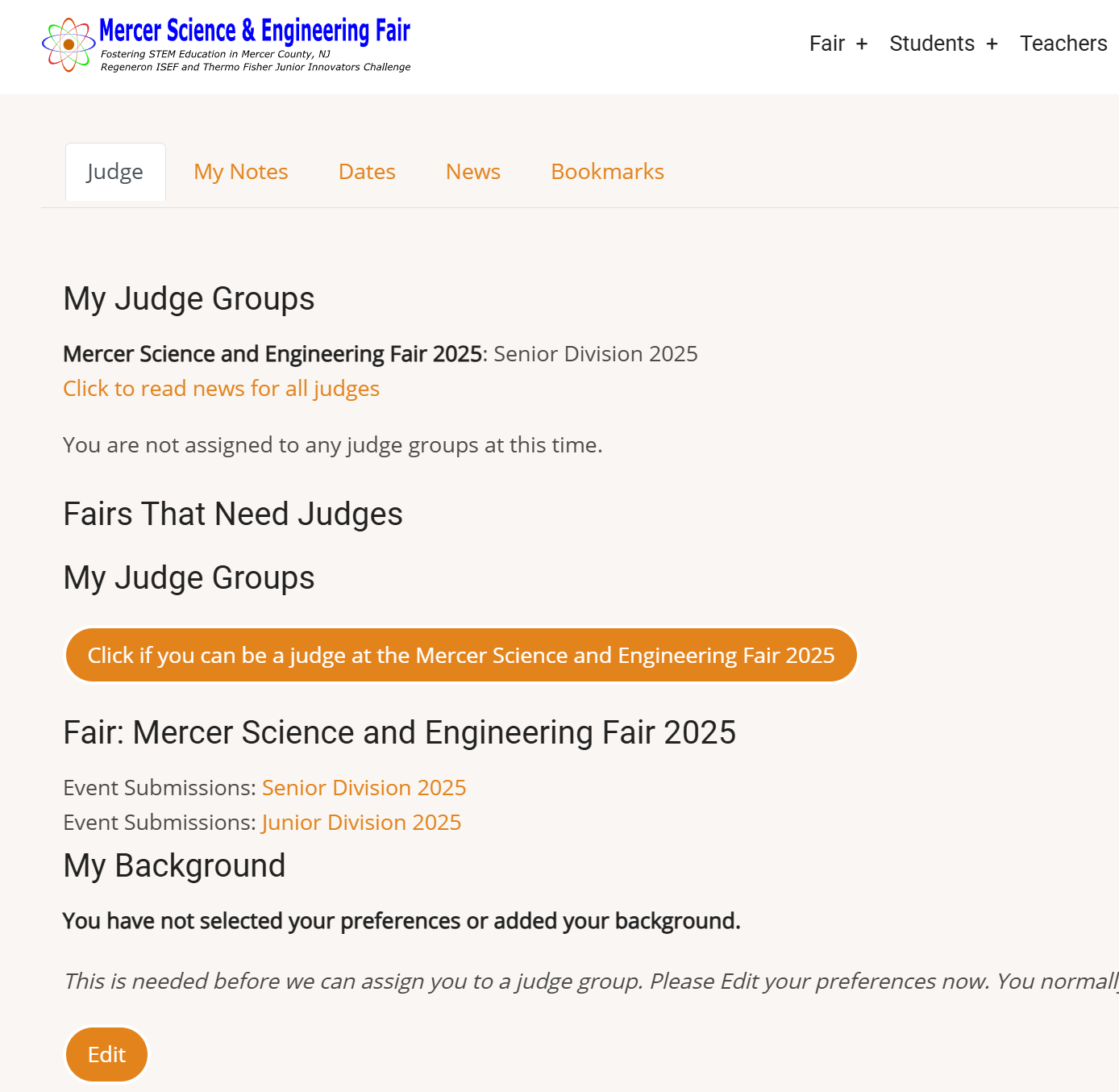Screen dimensions: 1119x1092
Task: Click to read news for all judges
Action: click(x=222, y=389)
